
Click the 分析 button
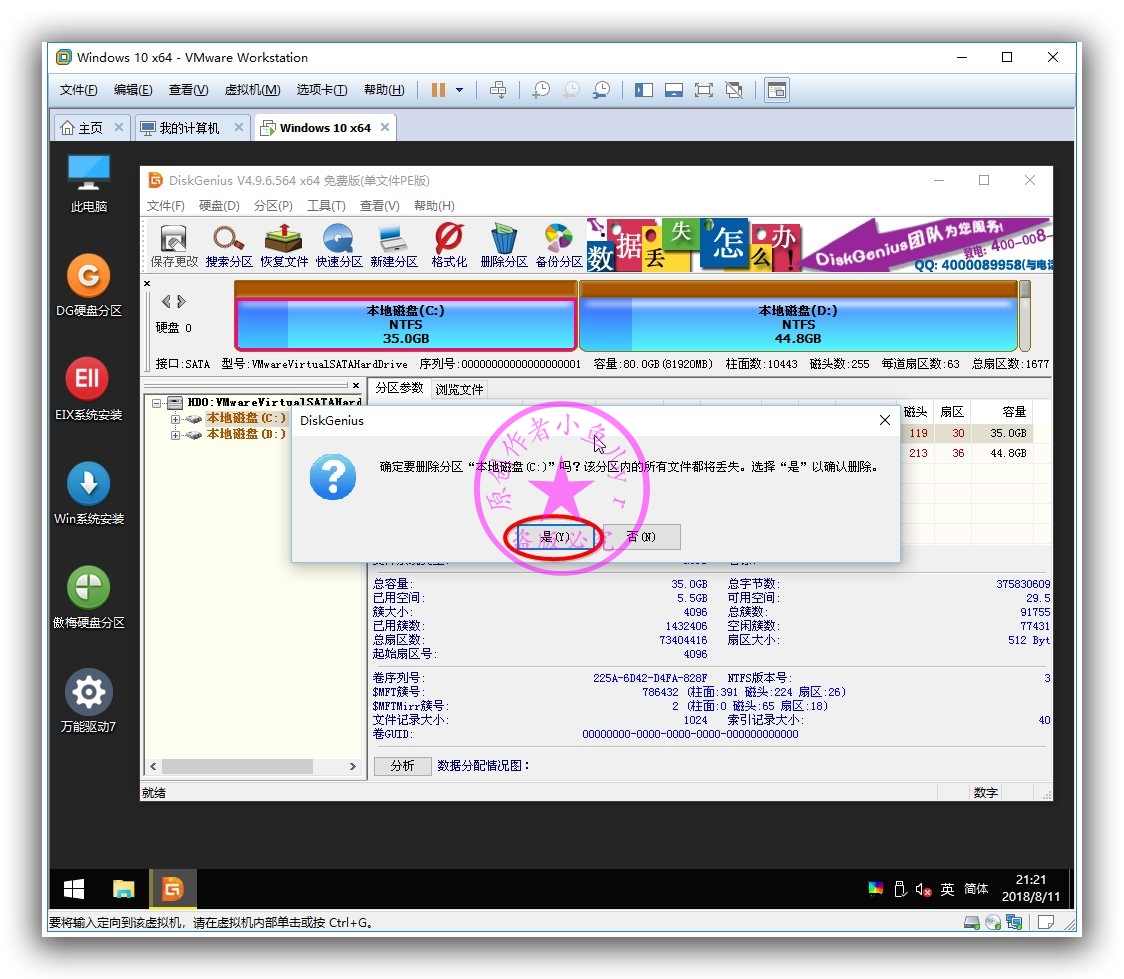[x=402, y=765]
